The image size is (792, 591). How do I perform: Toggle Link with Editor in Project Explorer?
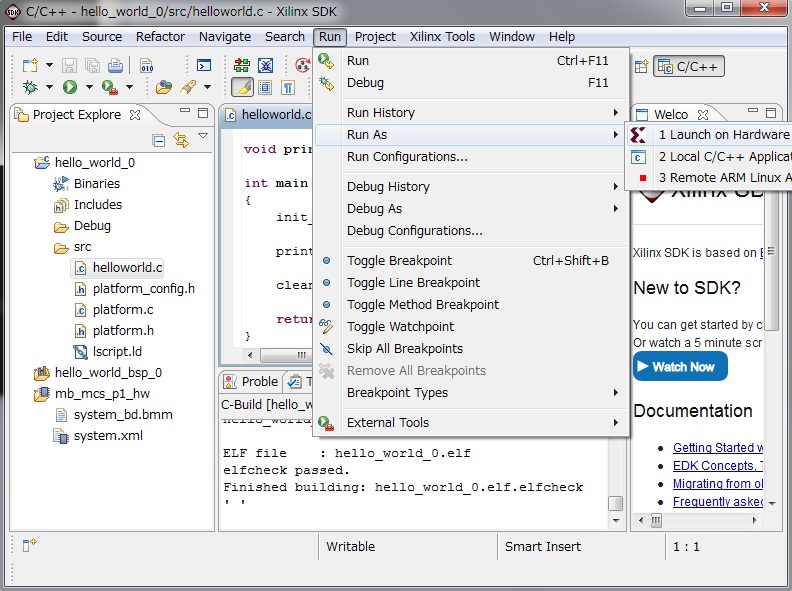coord(181,139)
